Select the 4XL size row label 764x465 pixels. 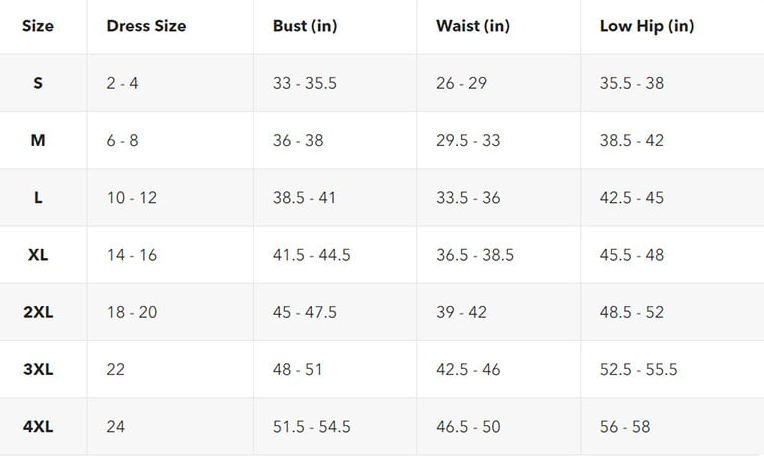coord(38,427)
